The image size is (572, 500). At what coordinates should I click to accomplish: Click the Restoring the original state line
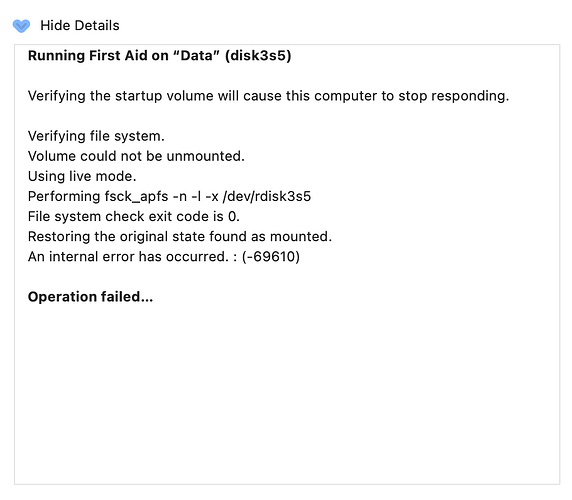[x=180, y=236]
